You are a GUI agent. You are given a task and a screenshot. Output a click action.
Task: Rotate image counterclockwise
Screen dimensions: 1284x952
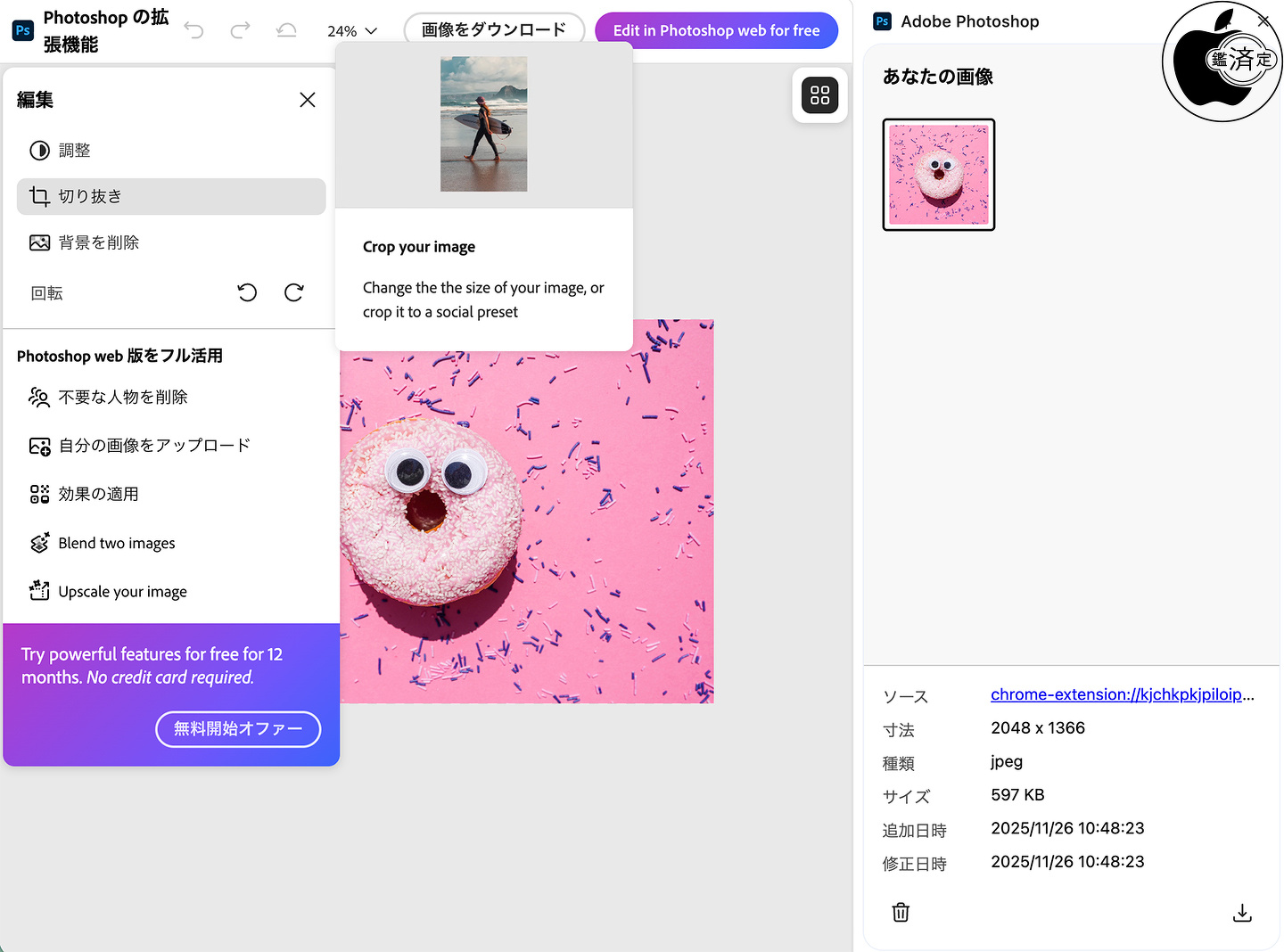247,292
